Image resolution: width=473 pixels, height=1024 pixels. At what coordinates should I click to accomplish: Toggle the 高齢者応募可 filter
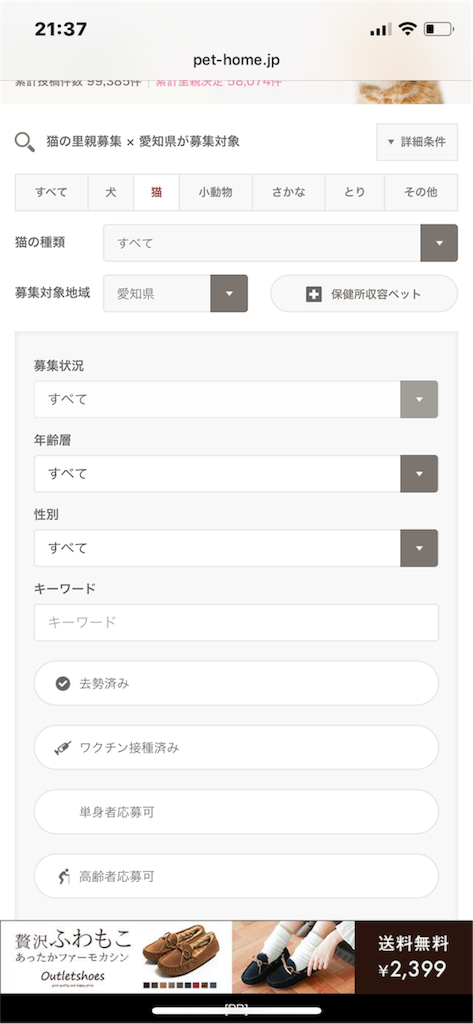click(x=236, y=876)
